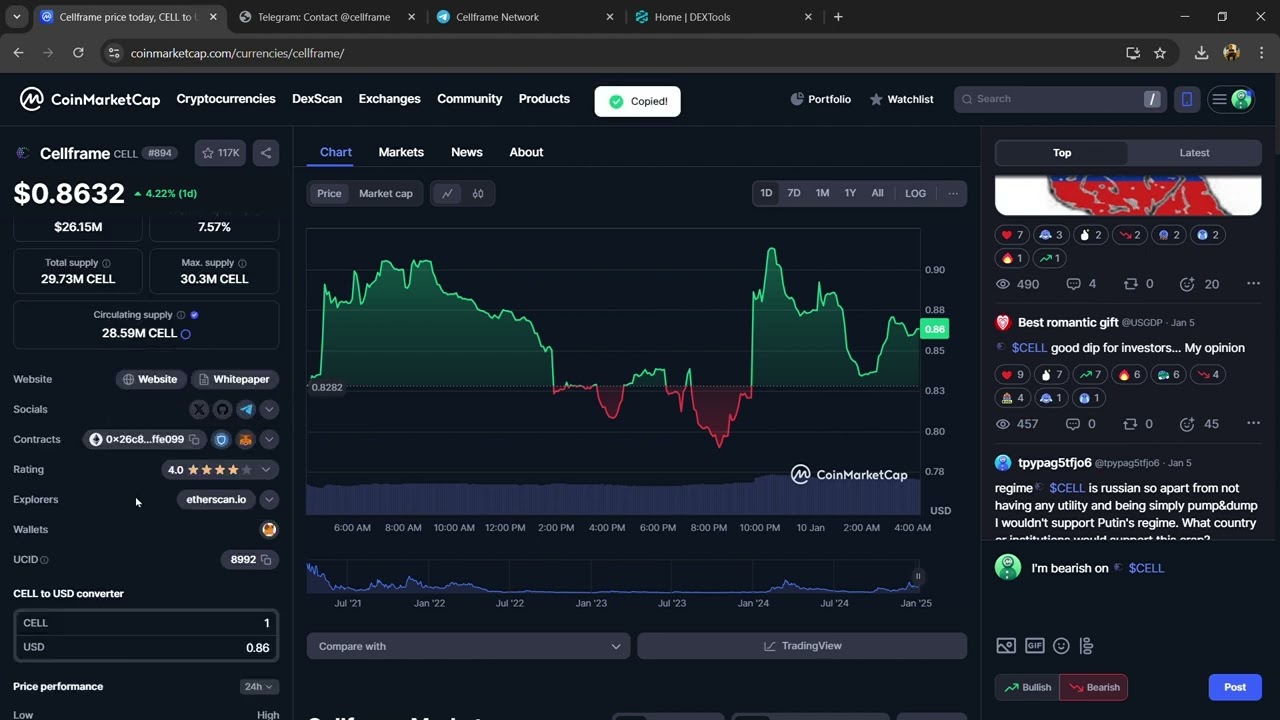Open the profile menu in header
Viewport: 1280px width, 720px height.
click(1232, 99)
